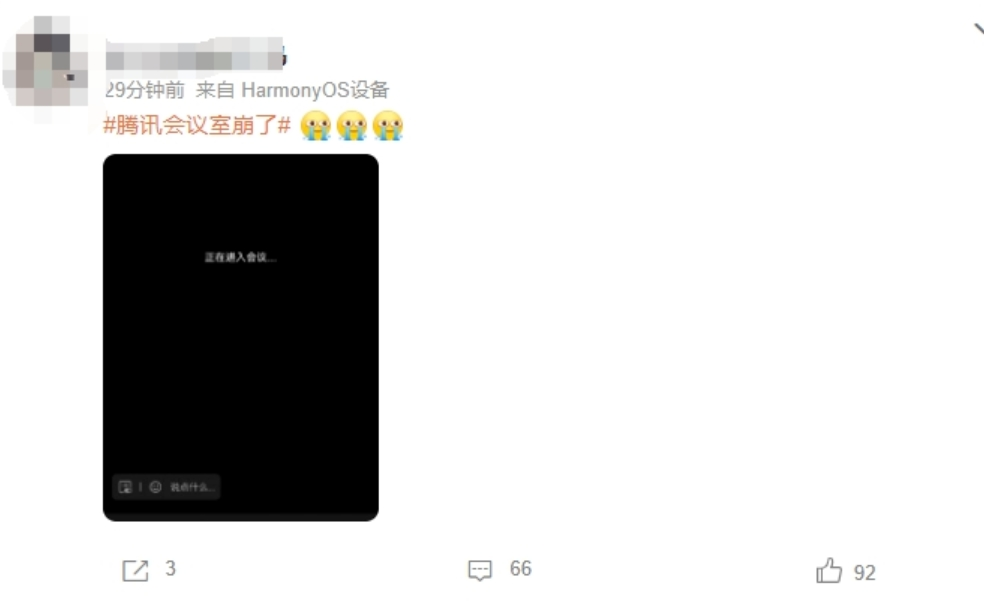Viewport: 984px width, 601px height.
Task: Open the black meeting screenshot image
Action: (x=240, y=337)
